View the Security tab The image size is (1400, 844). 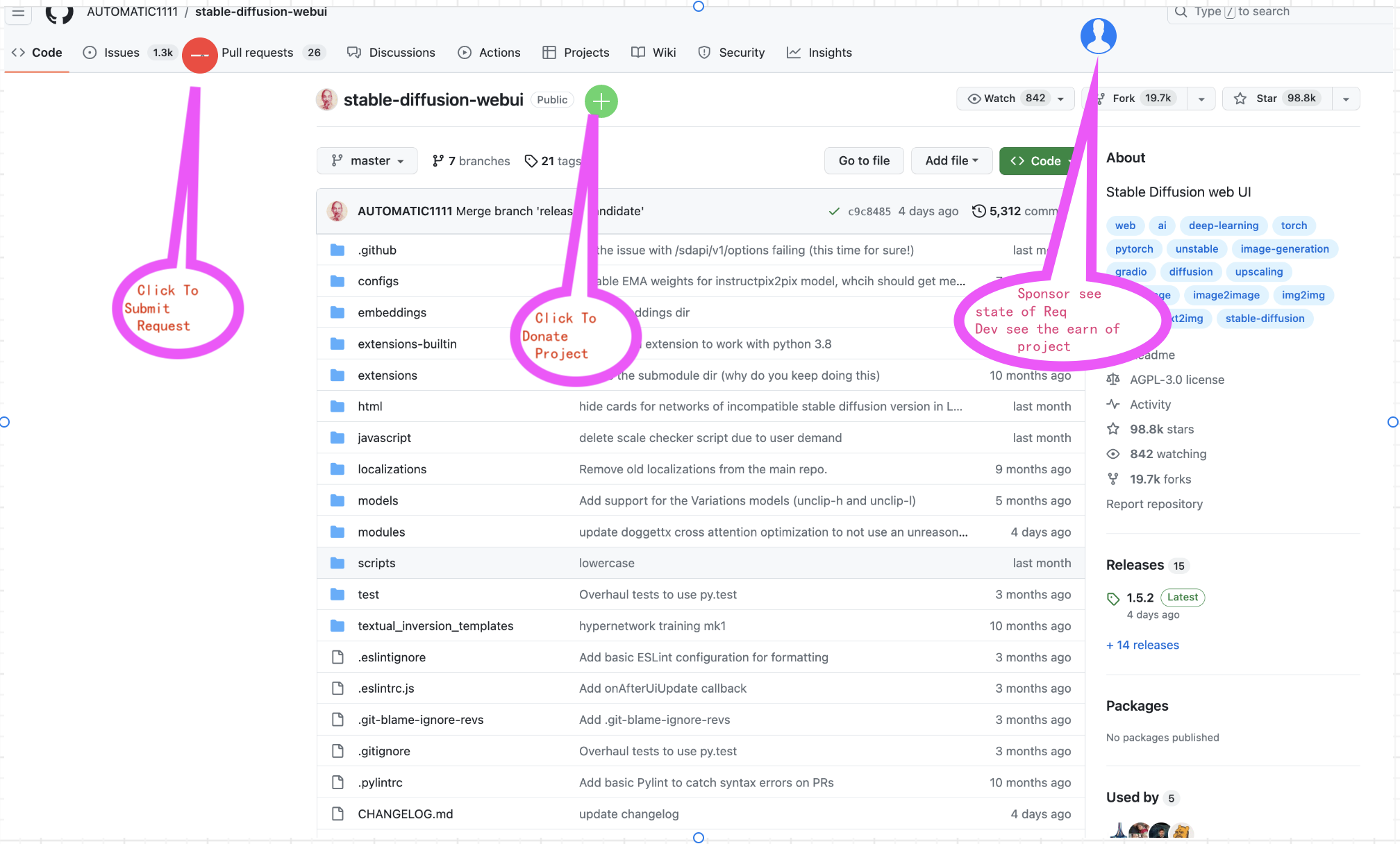tap(731, 53)
